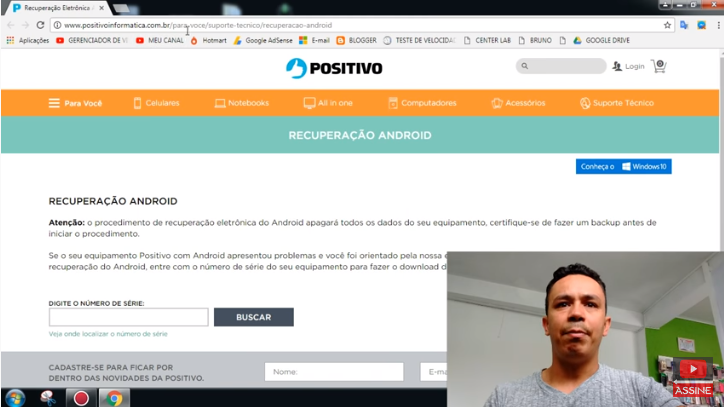The height and width of the screenshot is (407, 724).
Task: Open the serial number location help link
Action: (x=108, y=334)
